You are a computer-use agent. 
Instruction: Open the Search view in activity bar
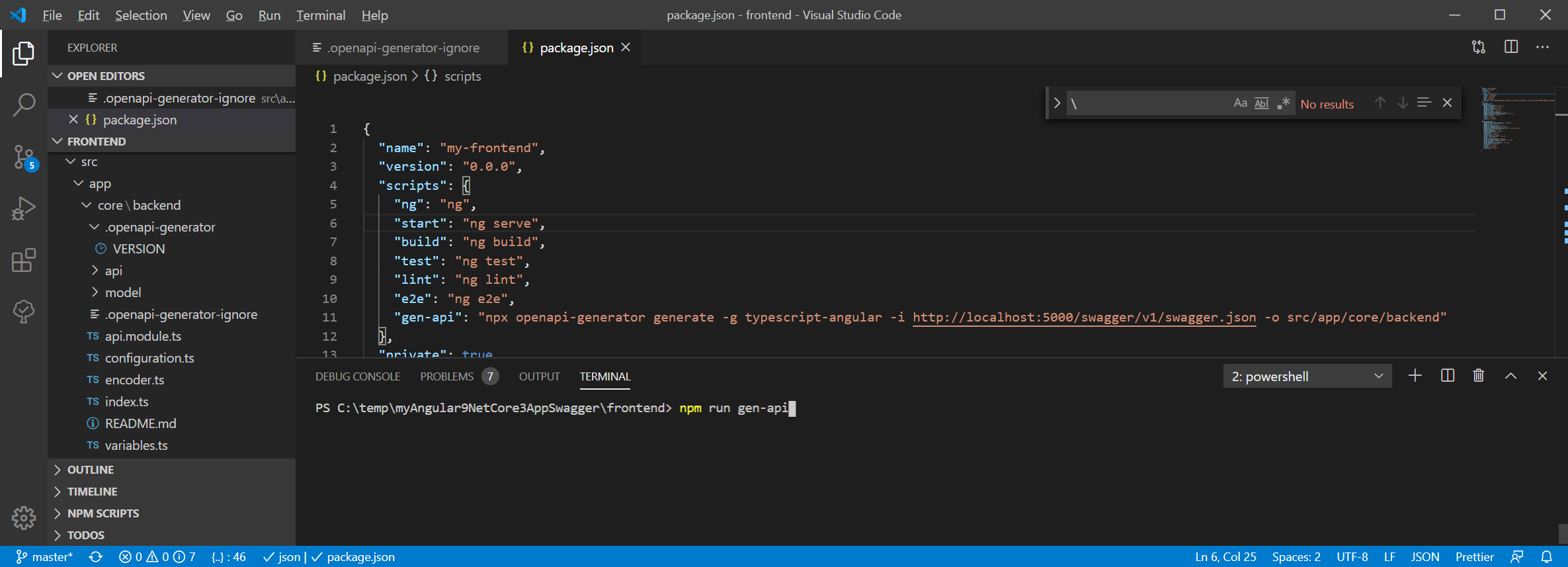tap(24, 105)
